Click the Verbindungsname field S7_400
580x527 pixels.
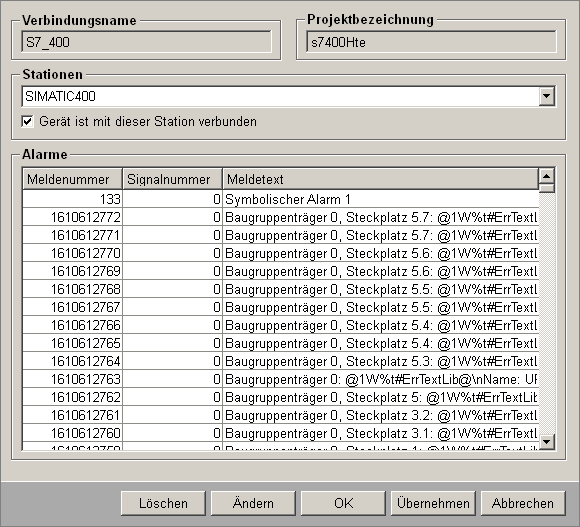(x=146, y=42)
